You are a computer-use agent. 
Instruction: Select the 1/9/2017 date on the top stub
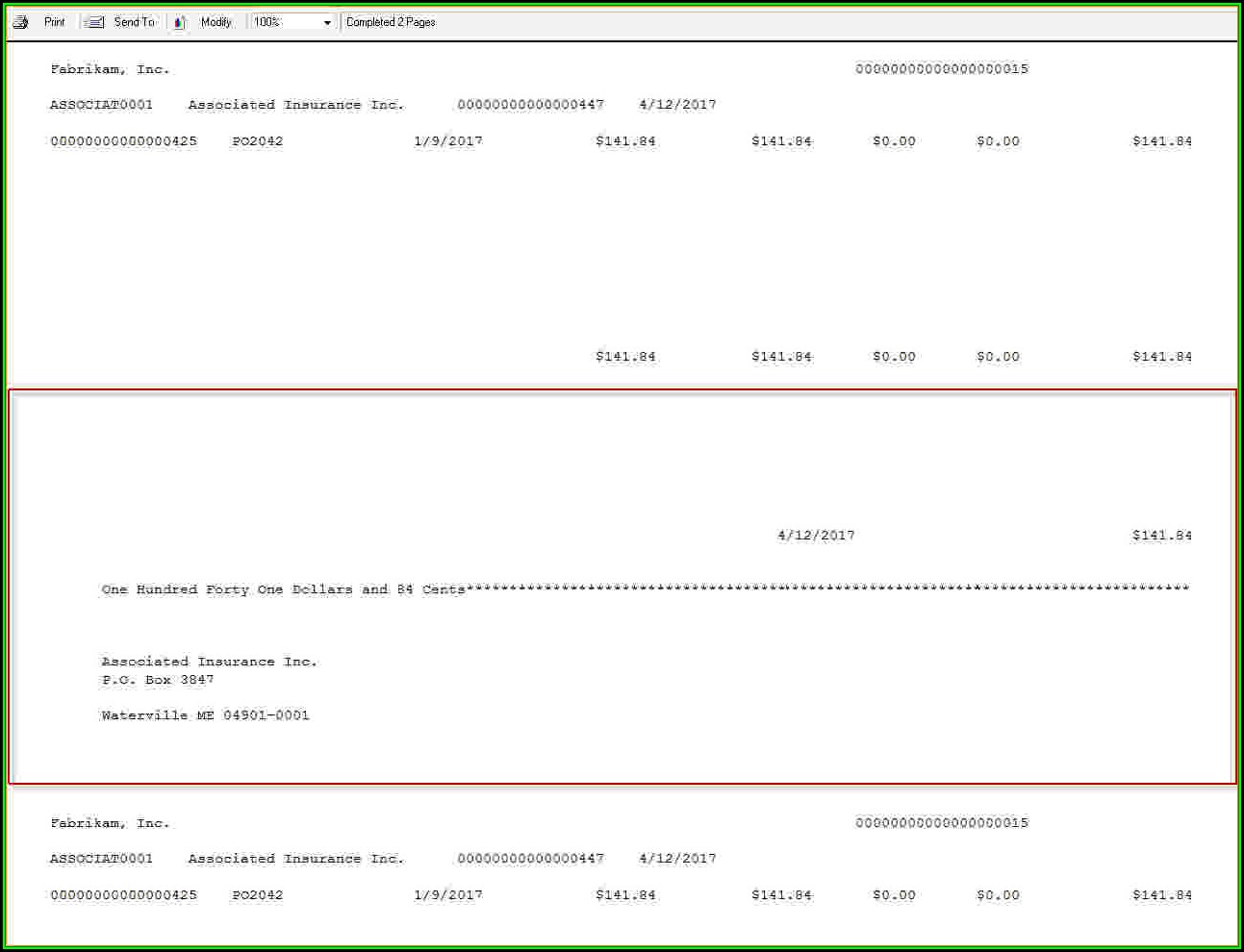(448, 141)
